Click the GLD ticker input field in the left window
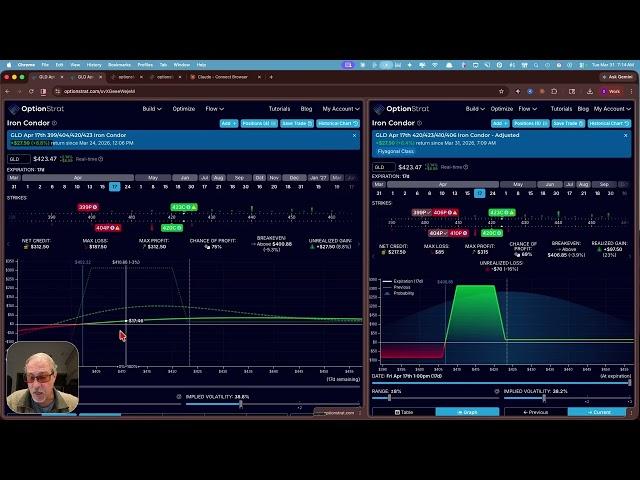640x480 pixels. point(18,159)
